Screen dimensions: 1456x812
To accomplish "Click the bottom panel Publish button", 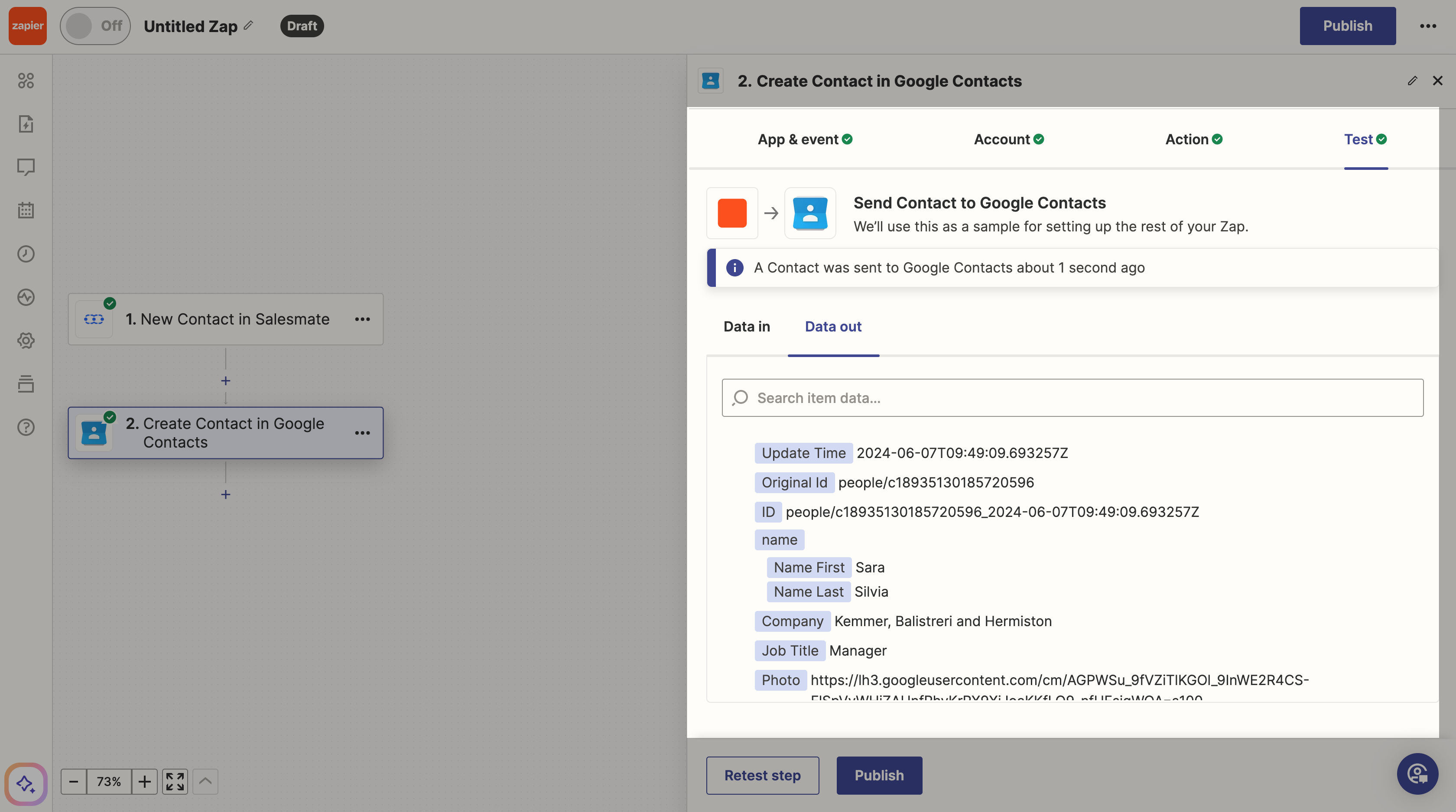I will [879, 775].
